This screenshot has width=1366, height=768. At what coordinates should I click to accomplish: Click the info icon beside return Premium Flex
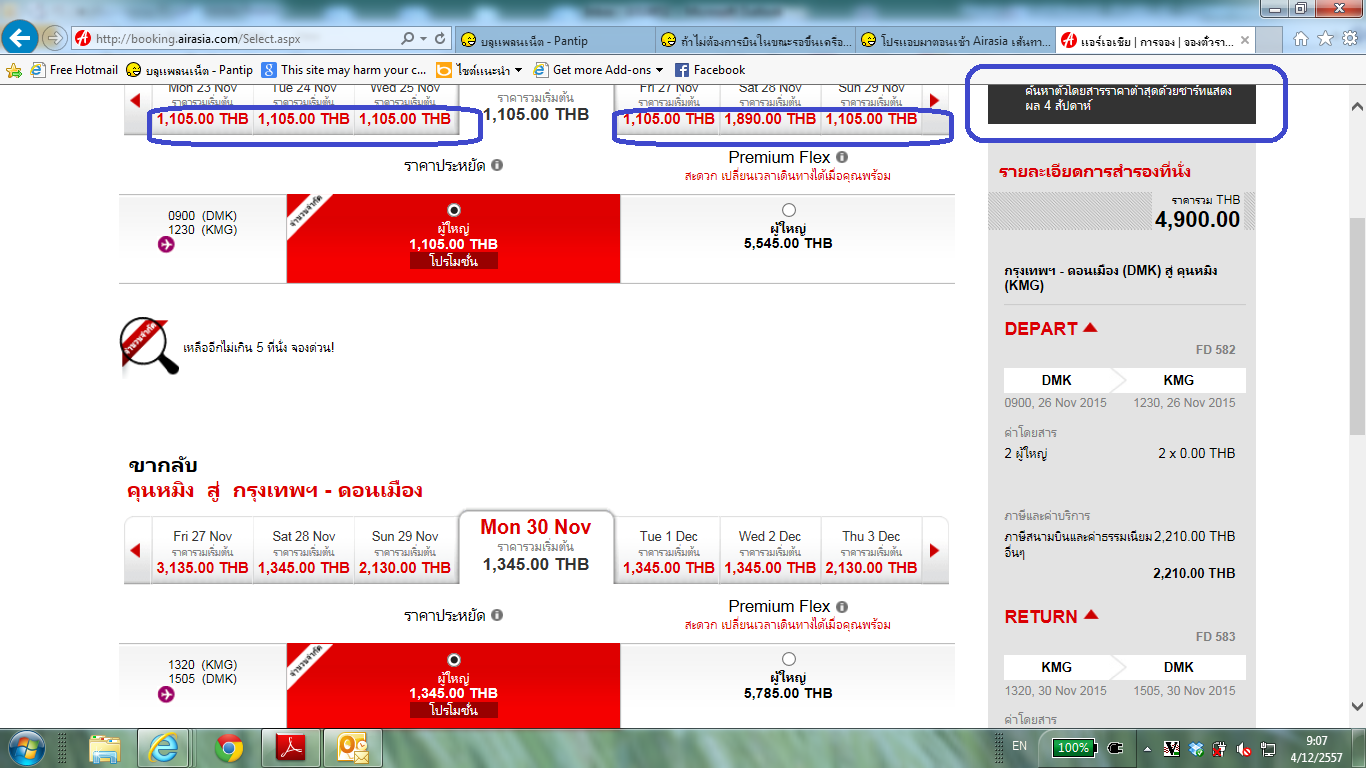click(842, 607)
